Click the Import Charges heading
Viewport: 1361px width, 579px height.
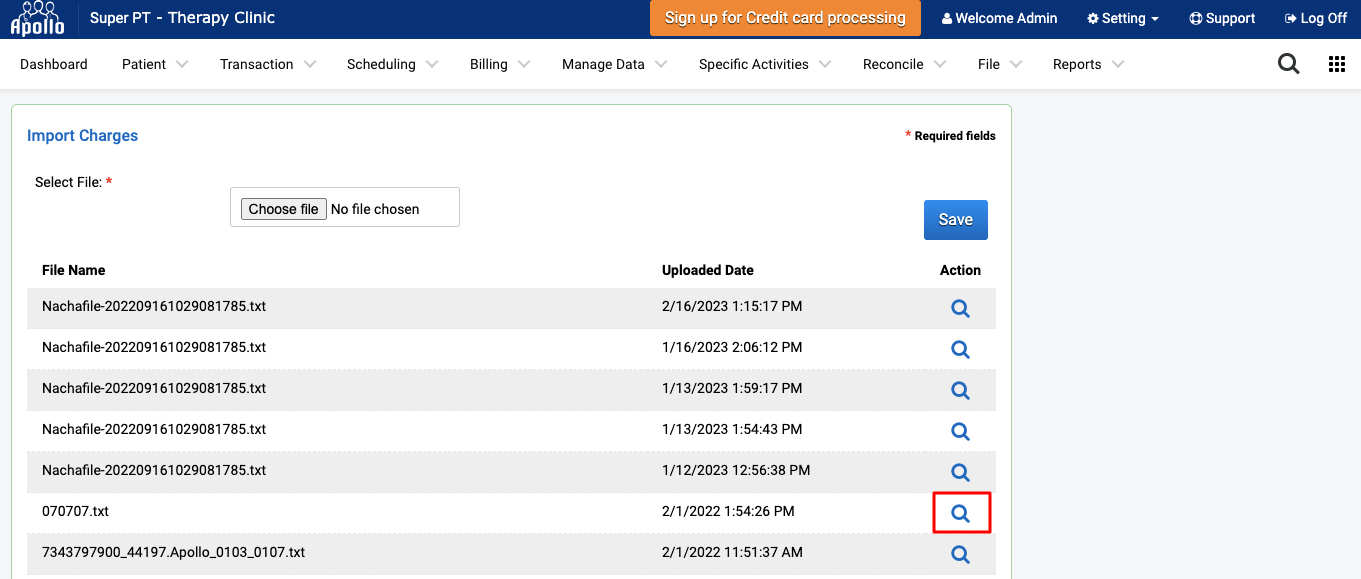click(82, 135)
